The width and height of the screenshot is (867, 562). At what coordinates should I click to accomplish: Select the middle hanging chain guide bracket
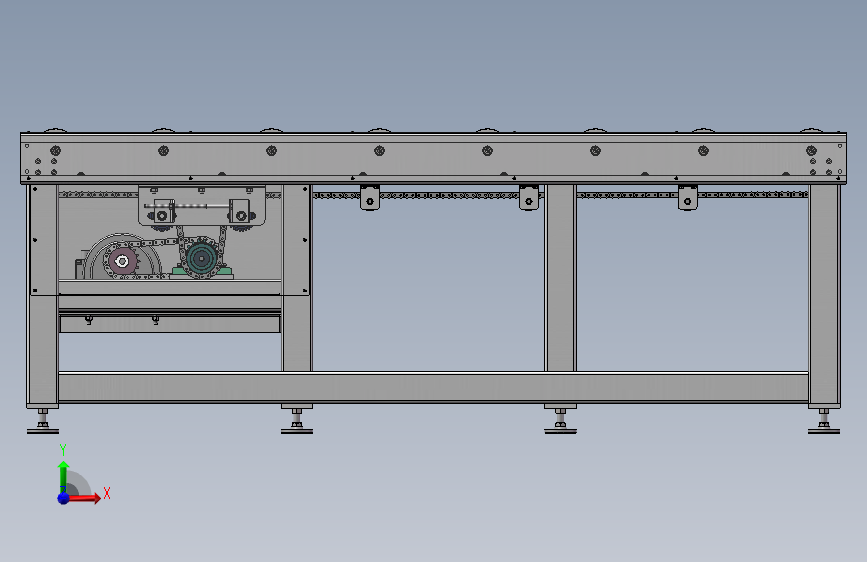(529, 197)
